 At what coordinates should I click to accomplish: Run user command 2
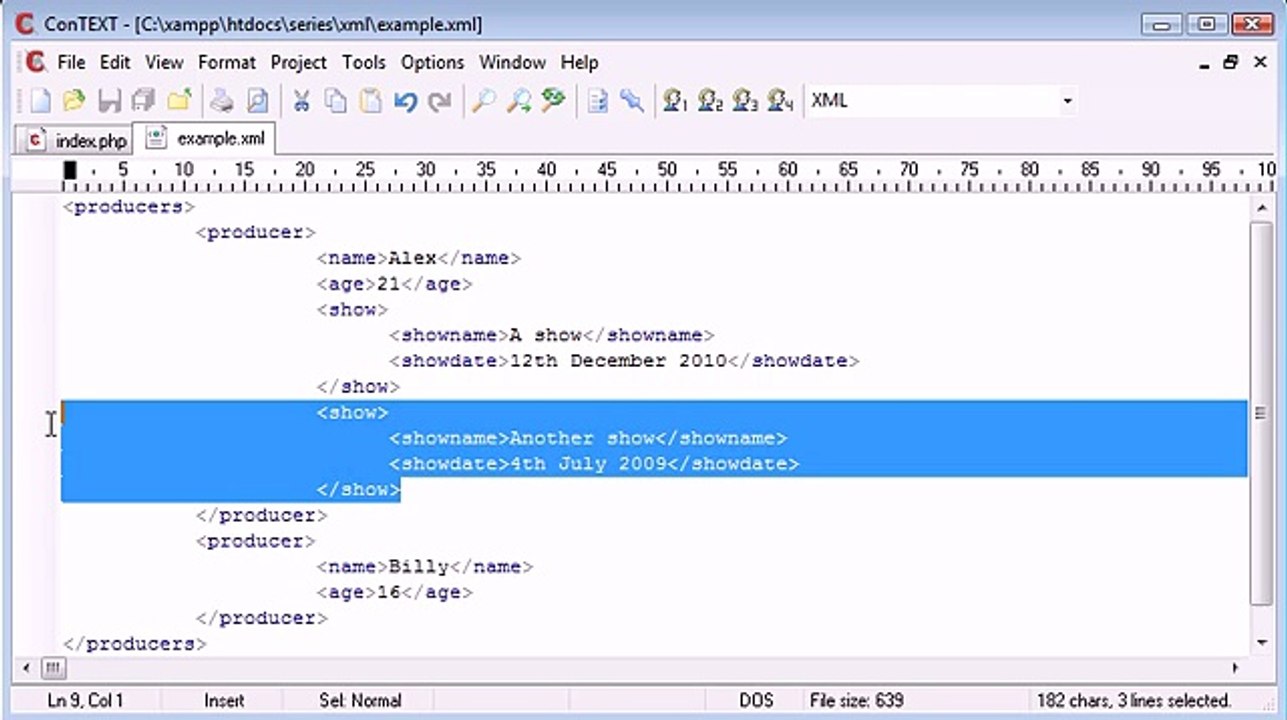[x=711, y=100]
